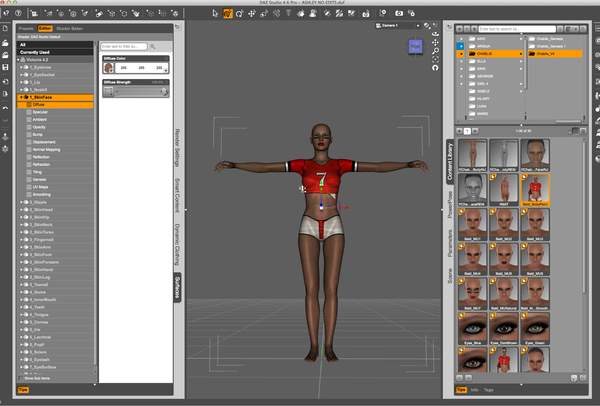This screenshot has height=406, width=600.
Task: Click the question mark Help icon
Action: point(18,13)
